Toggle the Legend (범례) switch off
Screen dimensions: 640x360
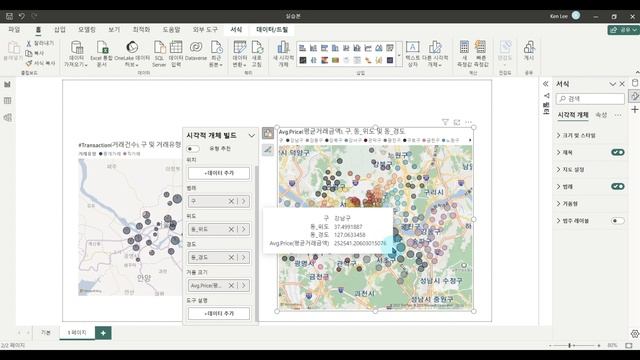618,187
